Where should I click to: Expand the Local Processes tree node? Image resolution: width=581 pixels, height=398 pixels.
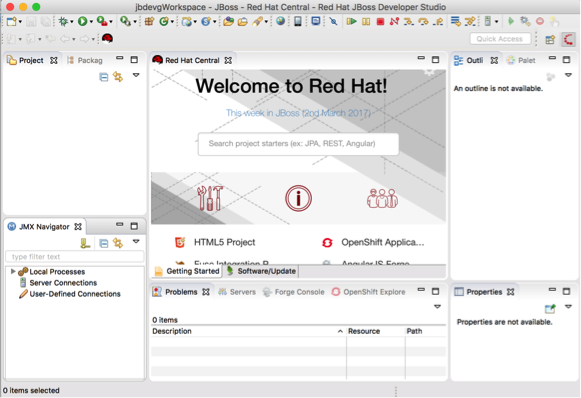coord(13,271)
